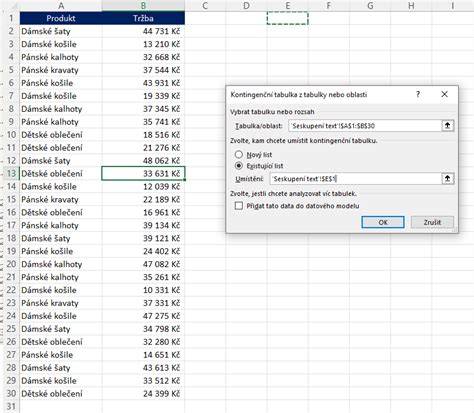This screenshot has height=413, width=474.
Task: Focus the Umístění location field
Action: pyautogui.click(x=355, y=179)
